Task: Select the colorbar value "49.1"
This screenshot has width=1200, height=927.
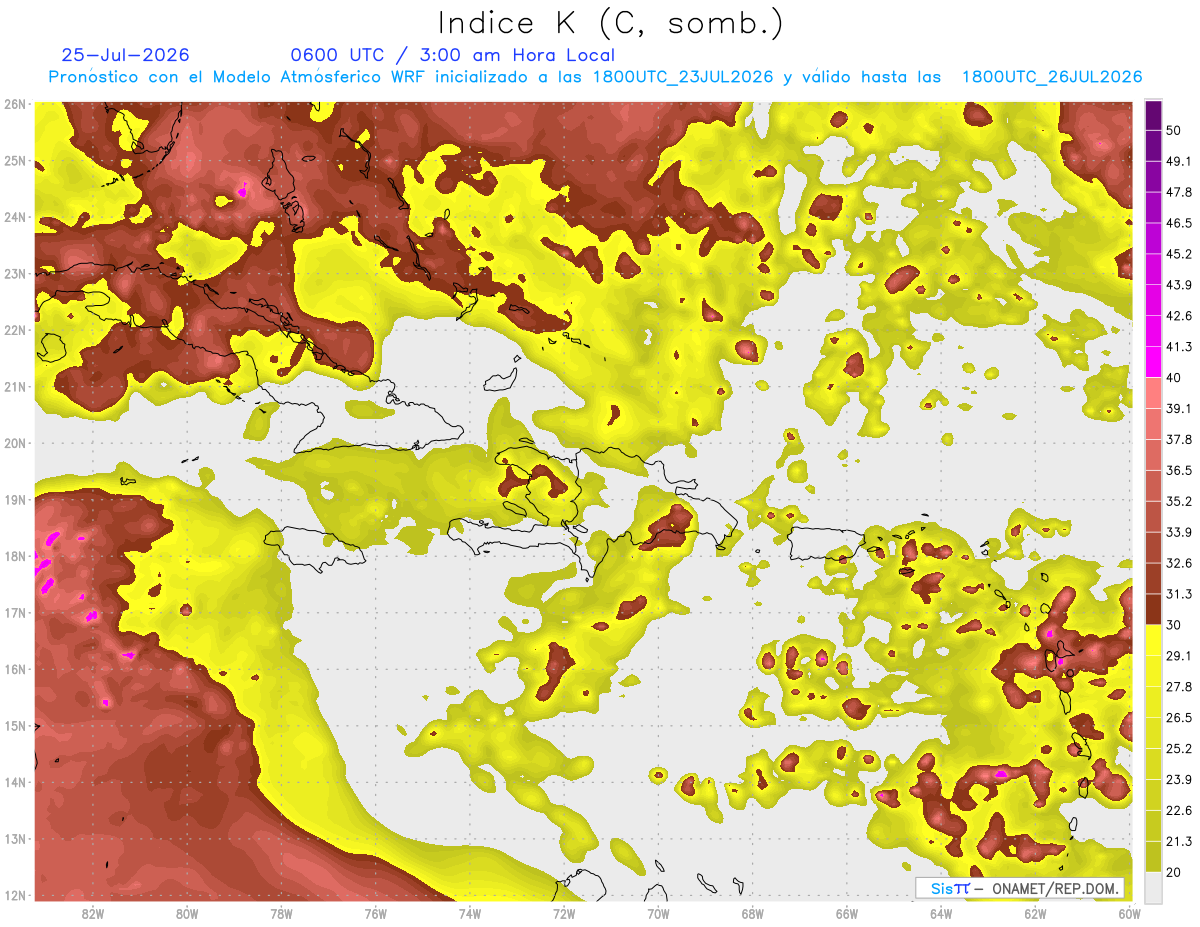Action: (x=1178, y=161)
